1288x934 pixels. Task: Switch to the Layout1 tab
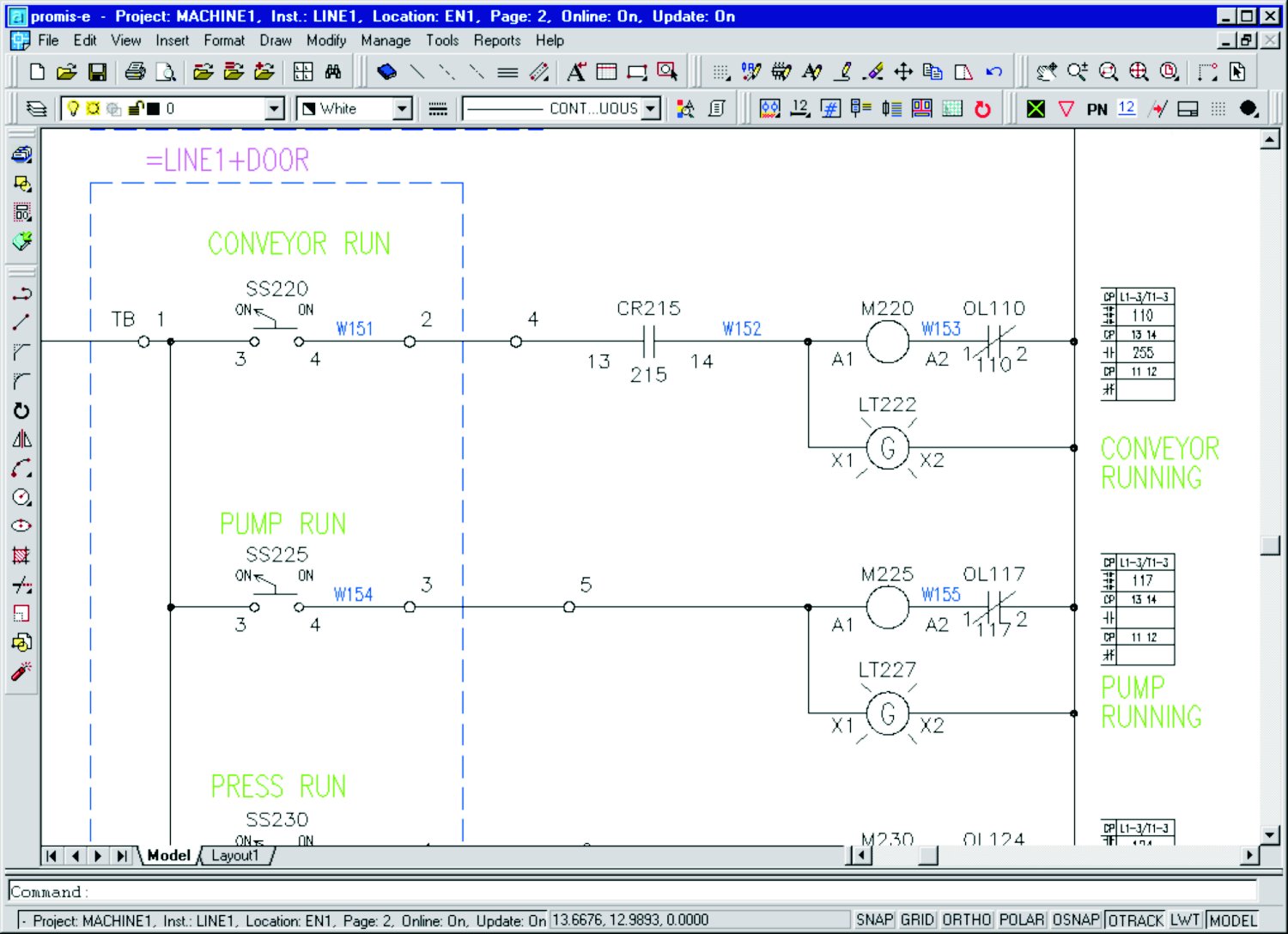tap(234, 855)
